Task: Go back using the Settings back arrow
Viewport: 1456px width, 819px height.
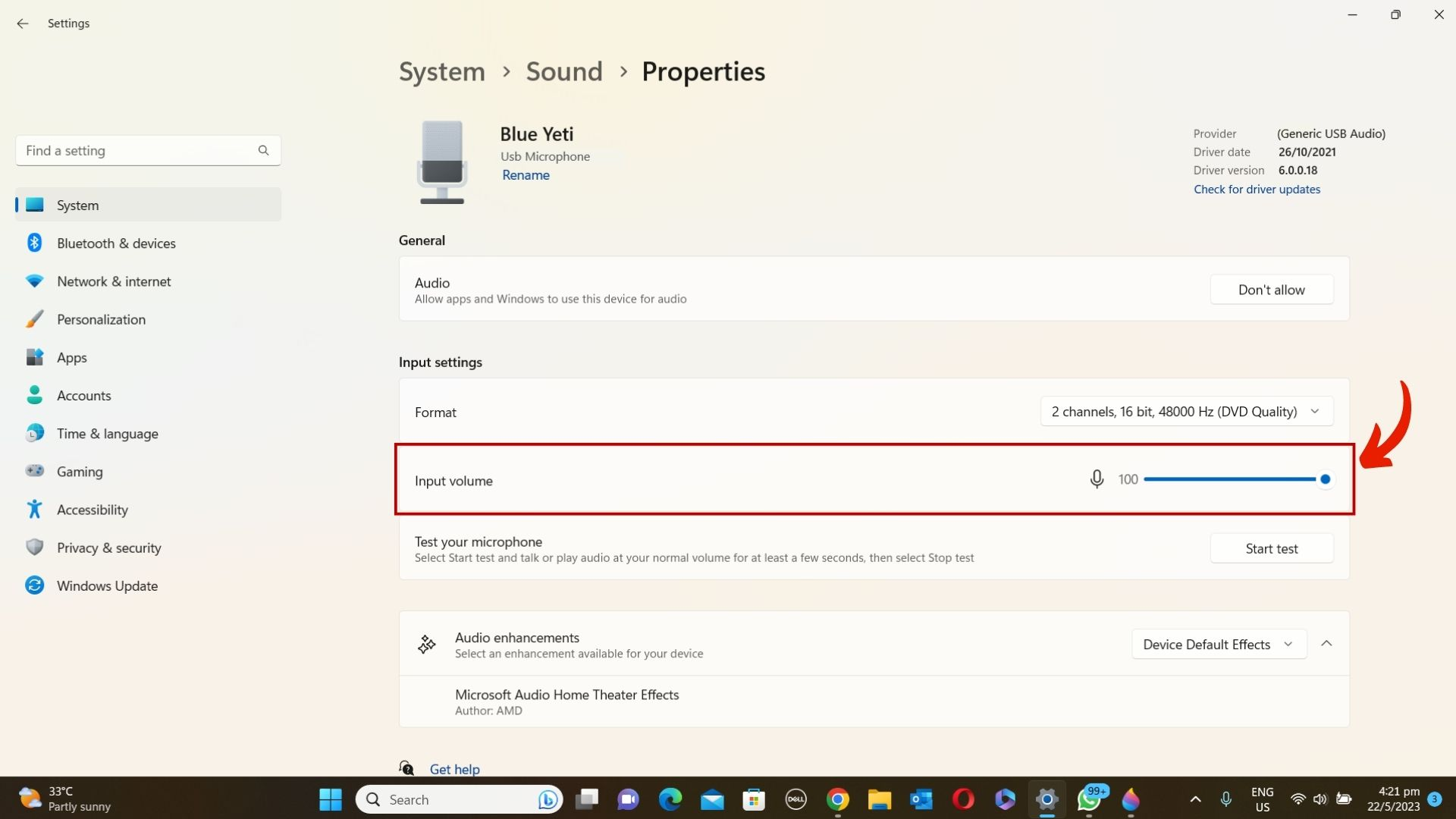Action: click(x=23, y=24)
